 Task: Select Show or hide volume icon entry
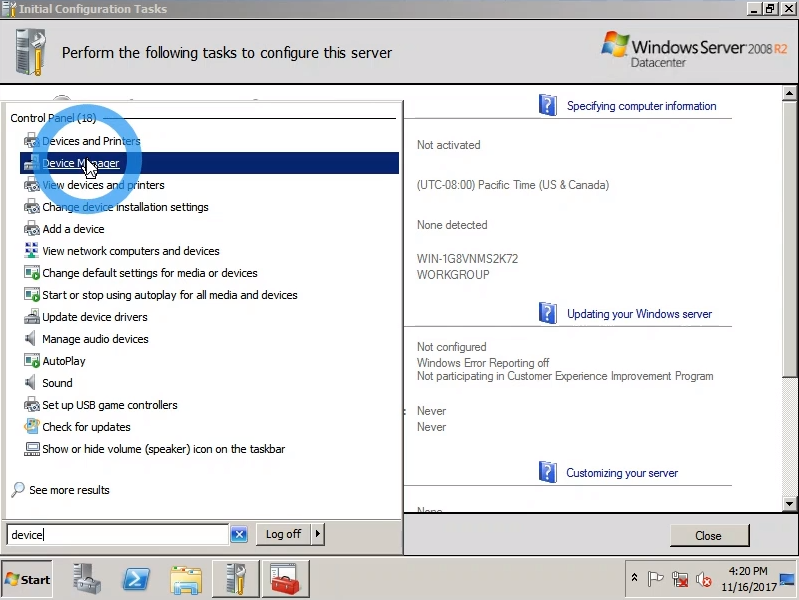(x=164, y=449)
